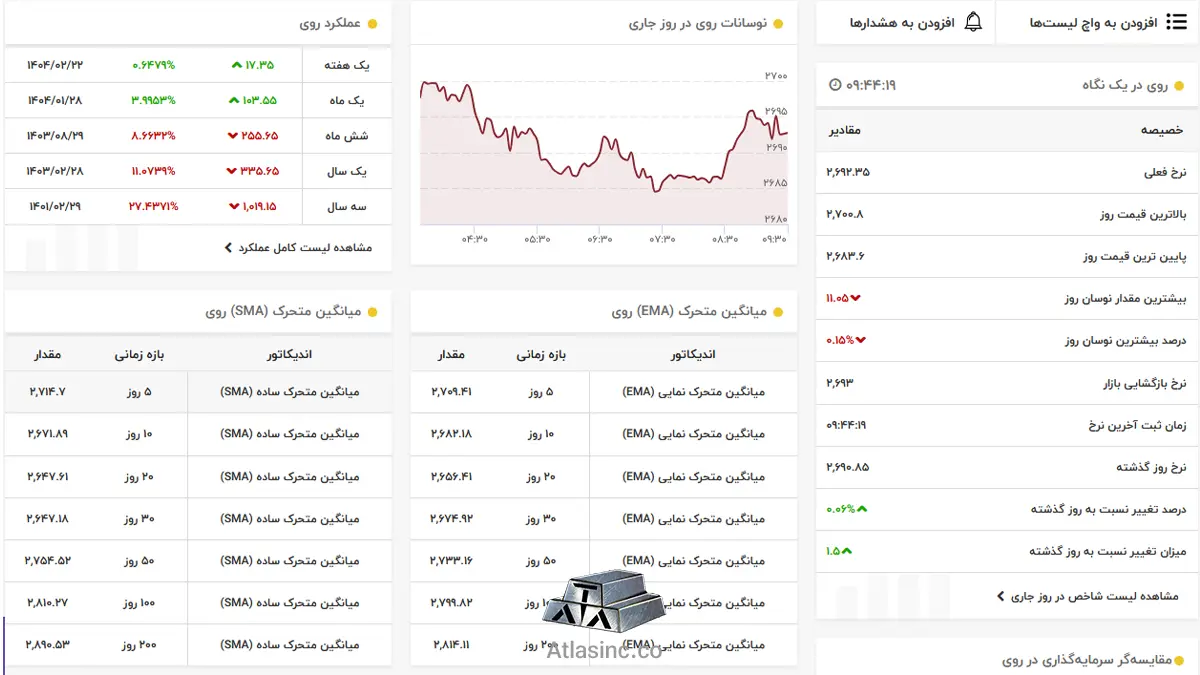
Task: Click the red down arrow beside 255.65
Action: [232, 136]
